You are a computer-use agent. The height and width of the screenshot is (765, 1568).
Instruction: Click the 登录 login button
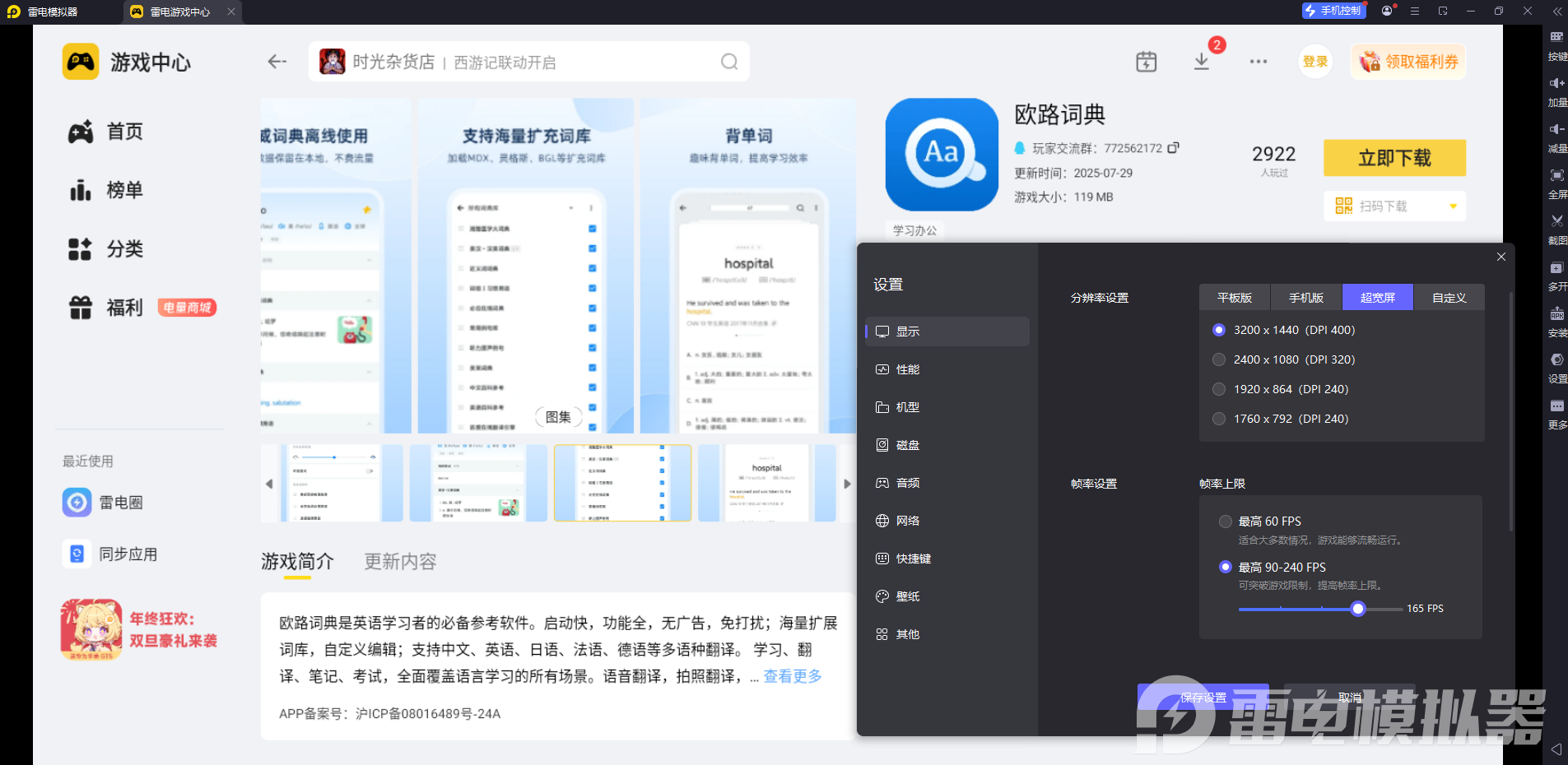click(1315, 62)
